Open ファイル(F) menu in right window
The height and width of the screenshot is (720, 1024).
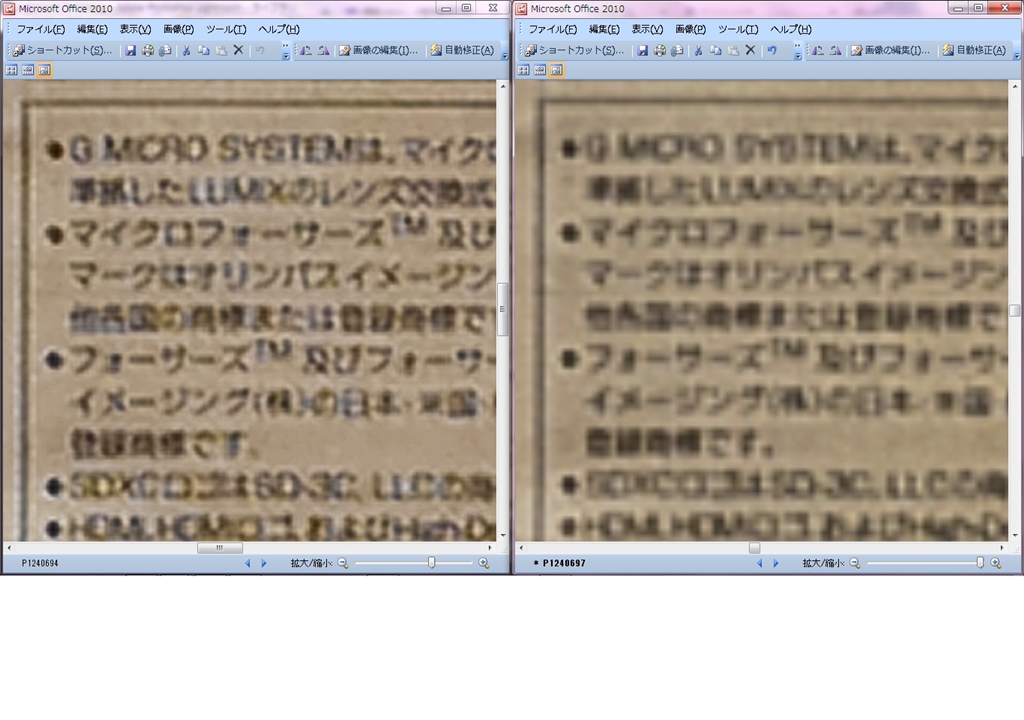click(x=552, y=29)
